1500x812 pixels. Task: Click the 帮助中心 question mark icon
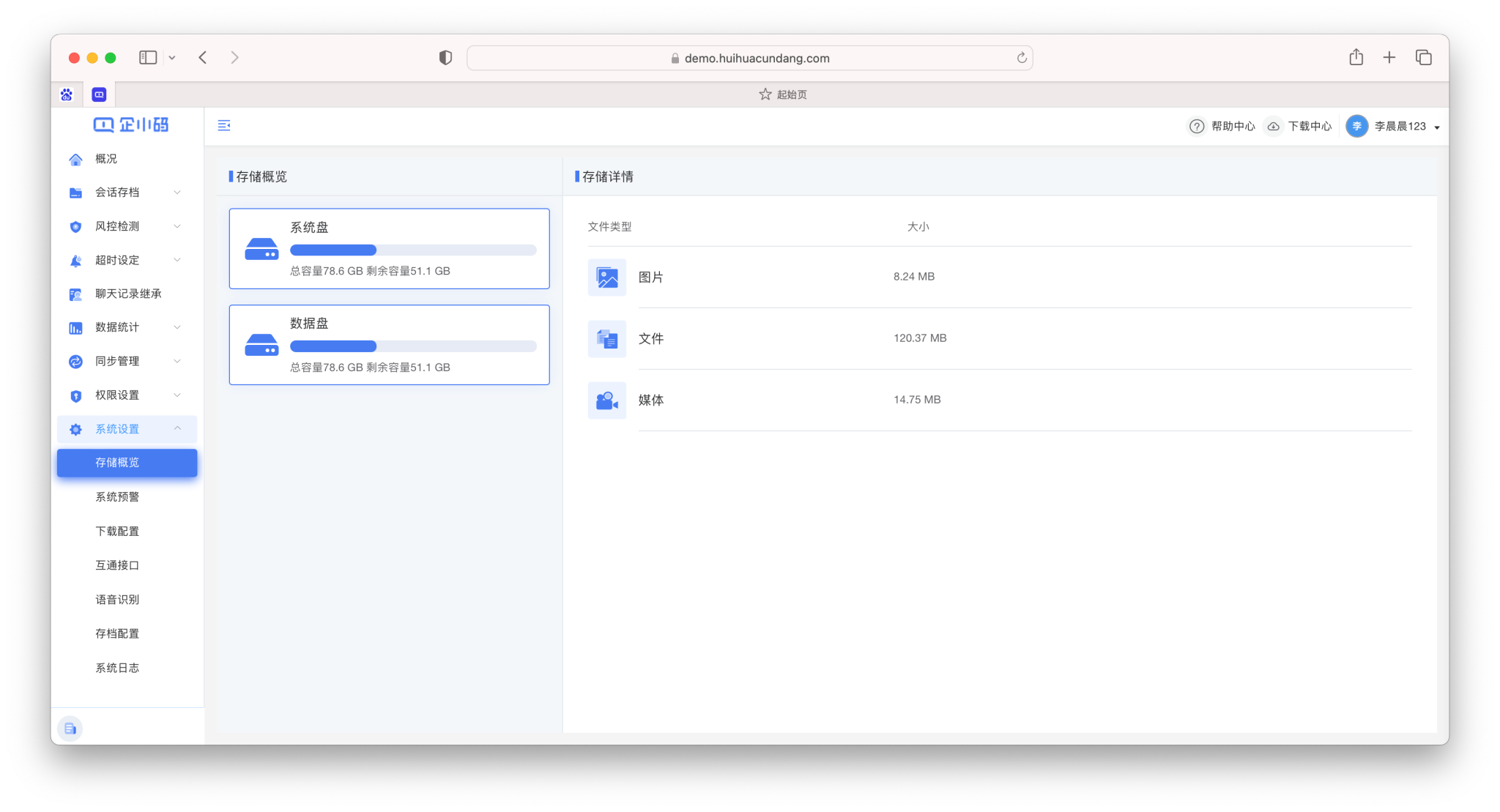1197,127
